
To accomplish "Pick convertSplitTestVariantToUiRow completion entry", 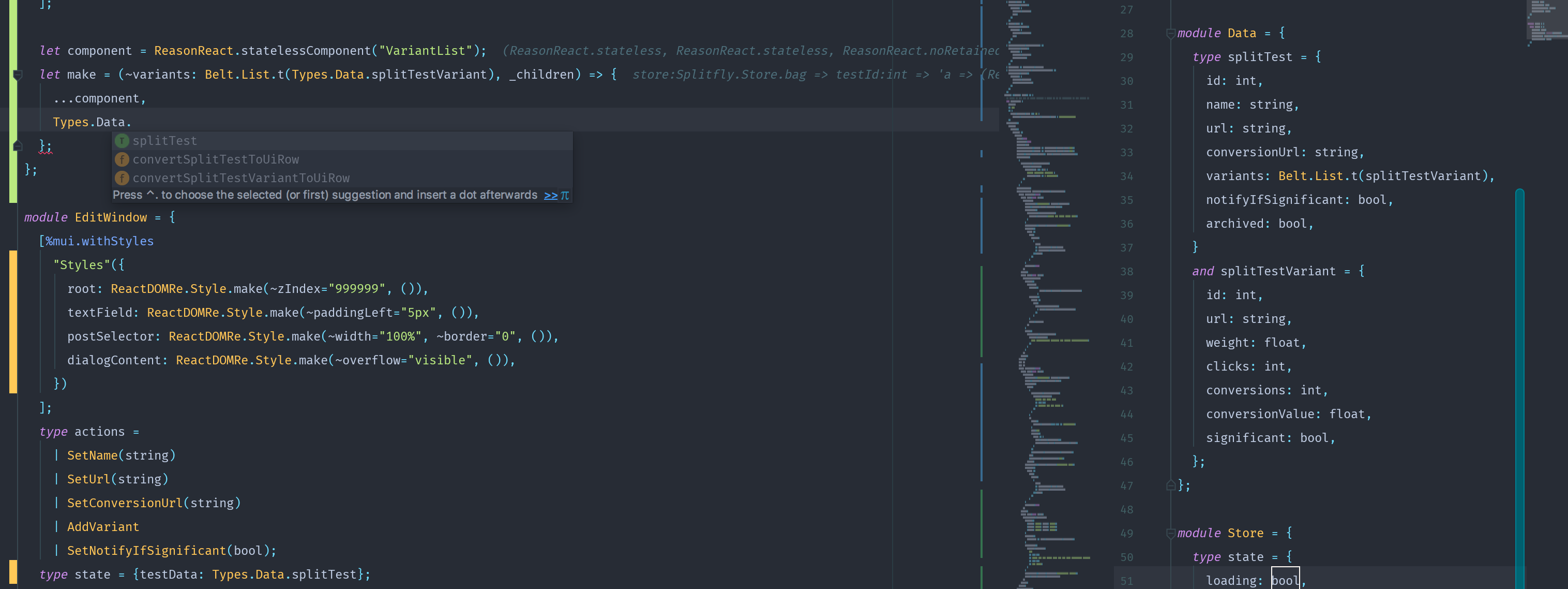I will tap(241, 178).
